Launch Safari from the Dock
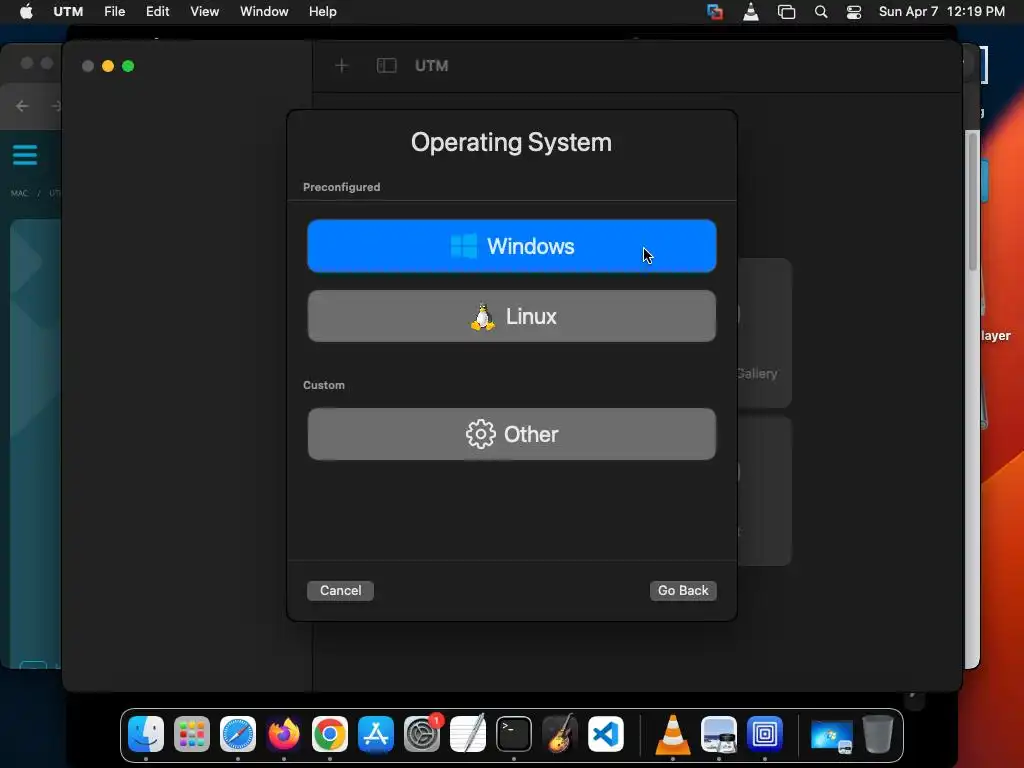 point(238,734)
